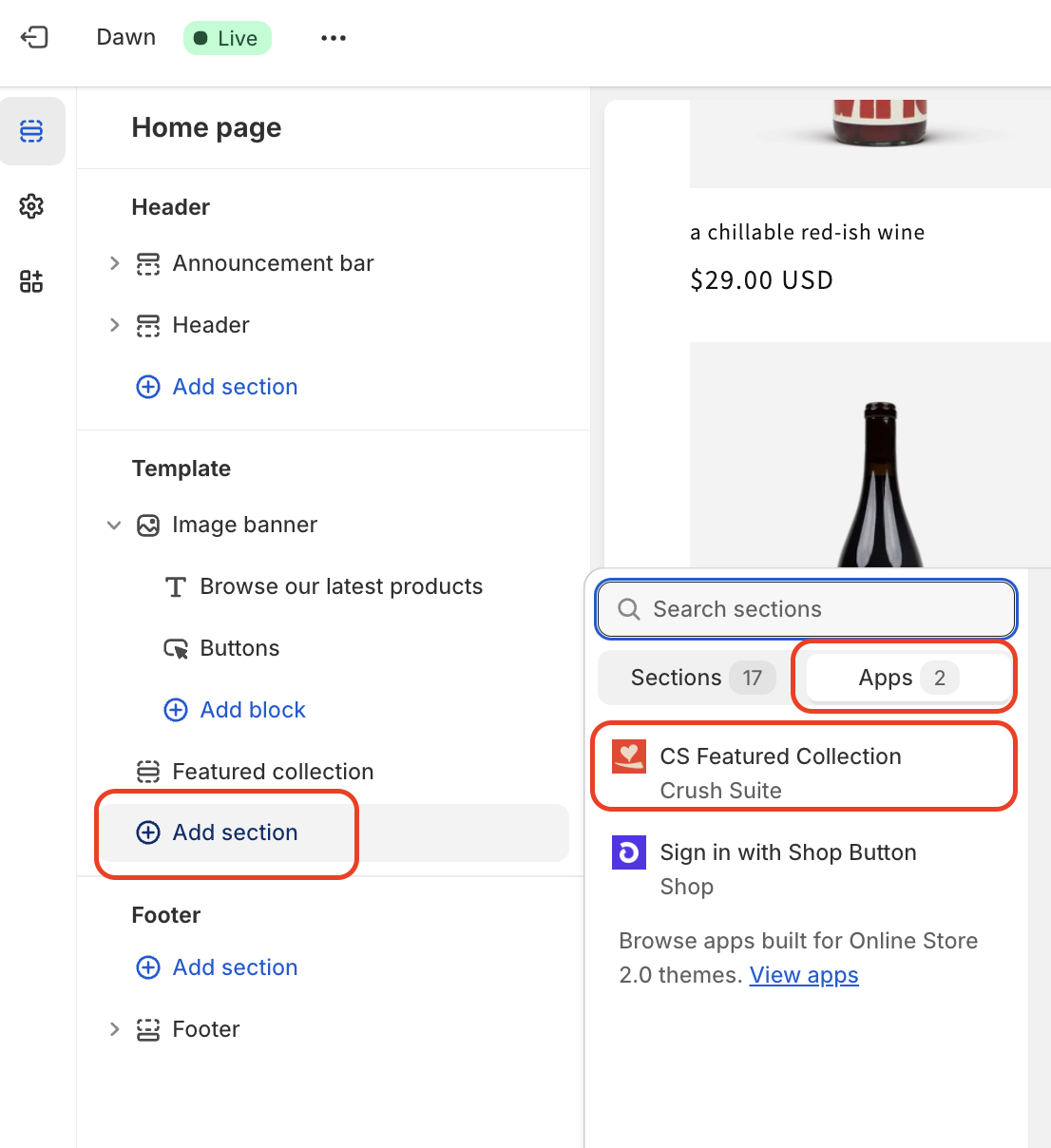Select the Sections sidebar icon

pyautogui.click(x=31, y=131)
